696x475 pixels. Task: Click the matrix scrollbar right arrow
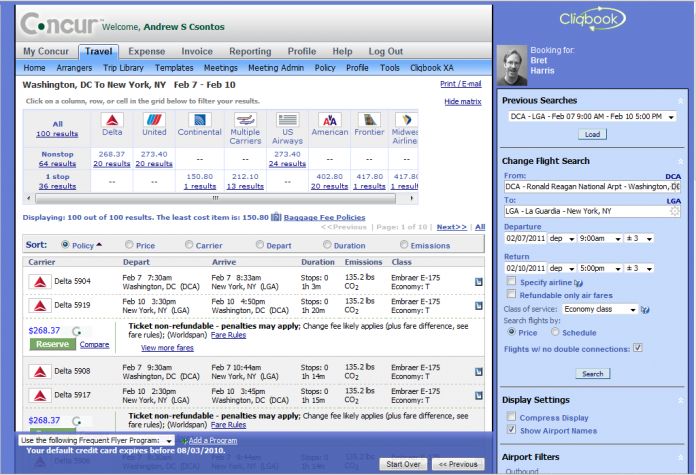(x=412, y=198)
